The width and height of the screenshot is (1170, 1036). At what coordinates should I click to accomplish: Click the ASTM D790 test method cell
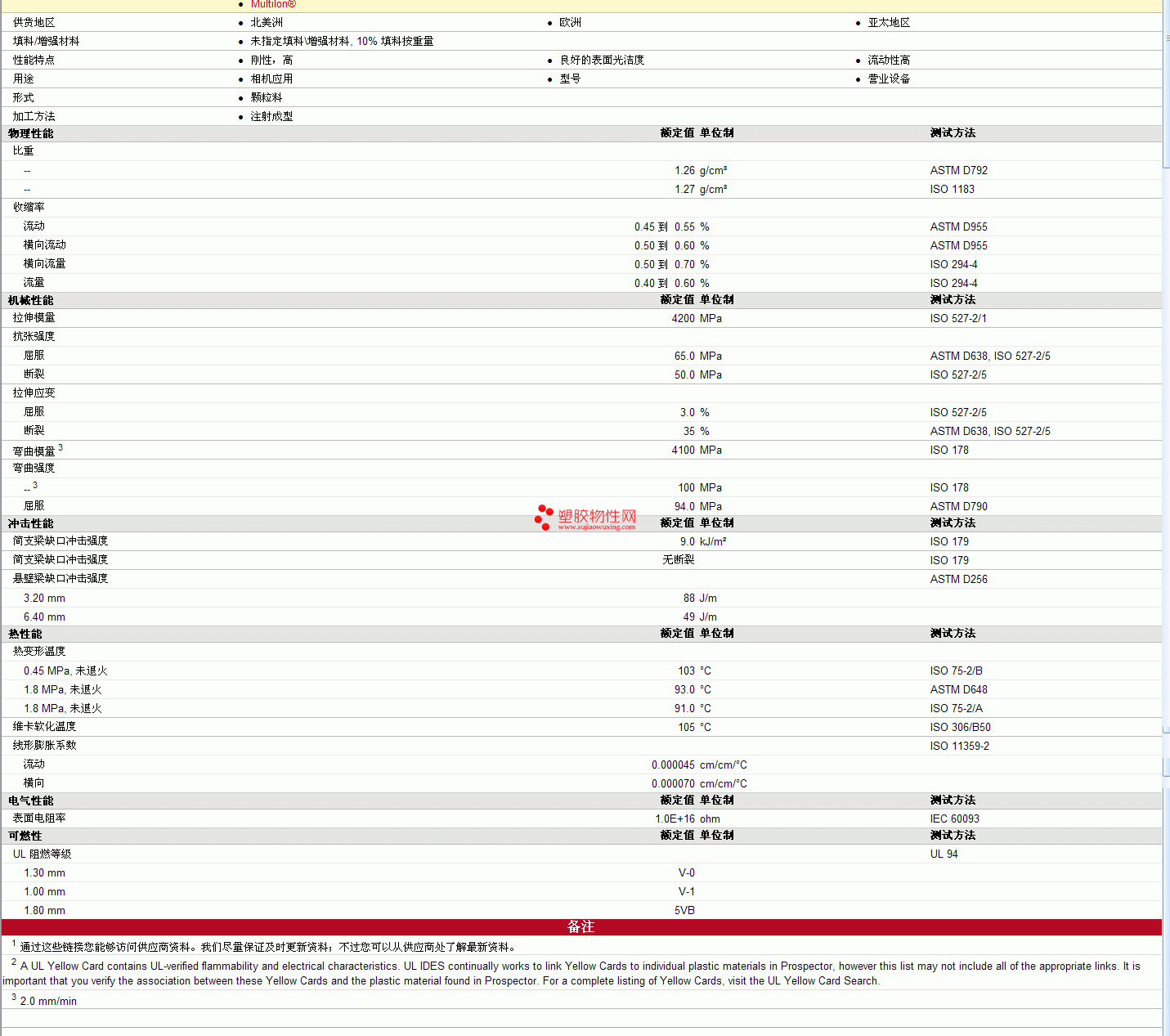958,507
